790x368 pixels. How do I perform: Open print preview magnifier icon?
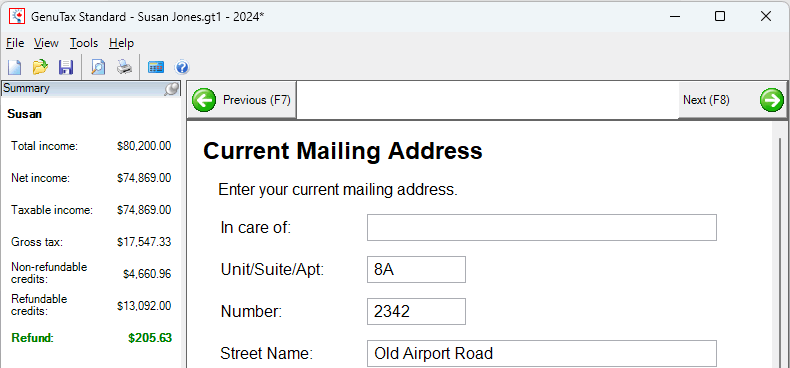pos(98,67)
